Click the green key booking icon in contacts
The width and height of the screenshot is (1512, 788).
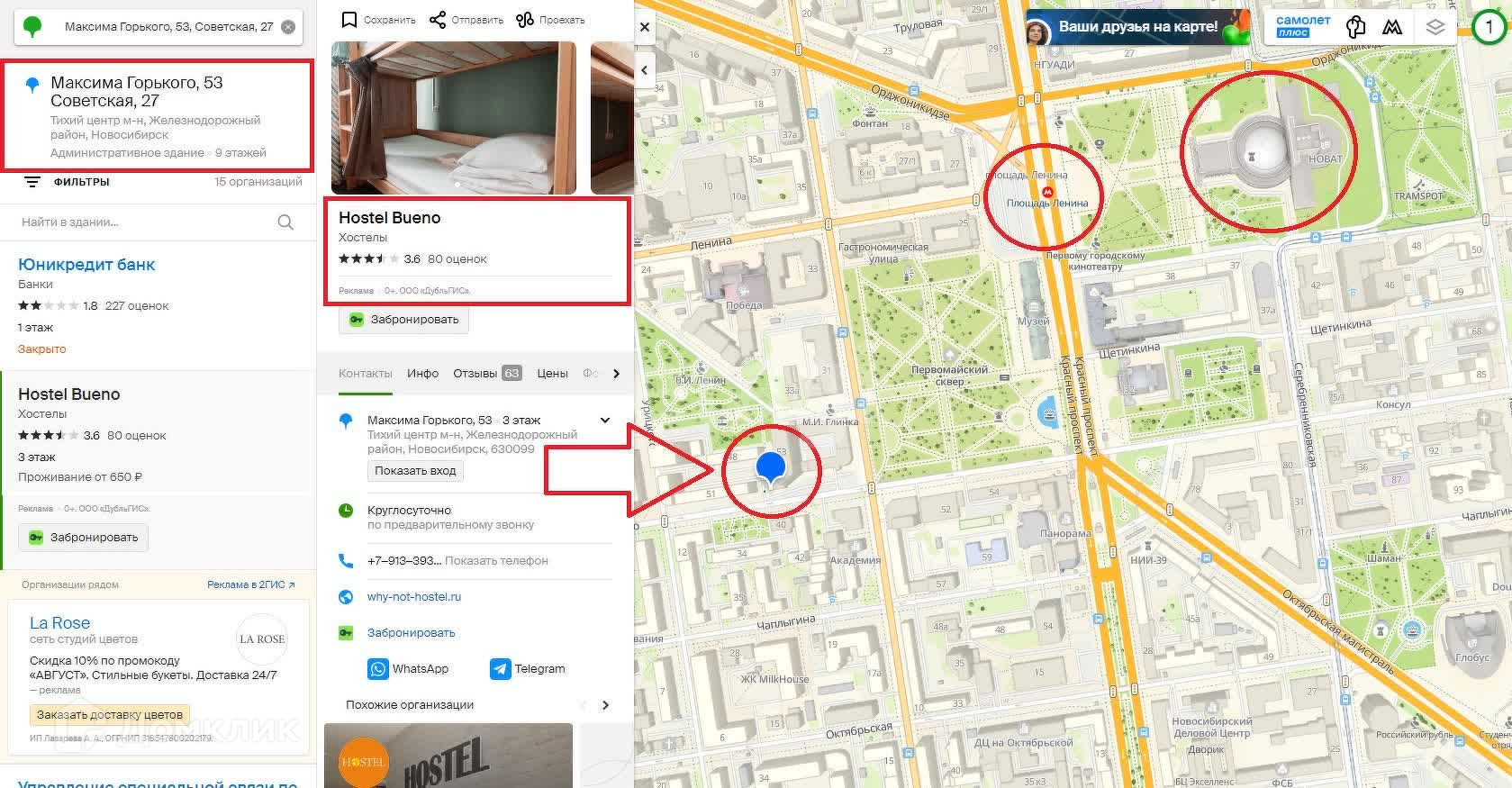[346, 633]
